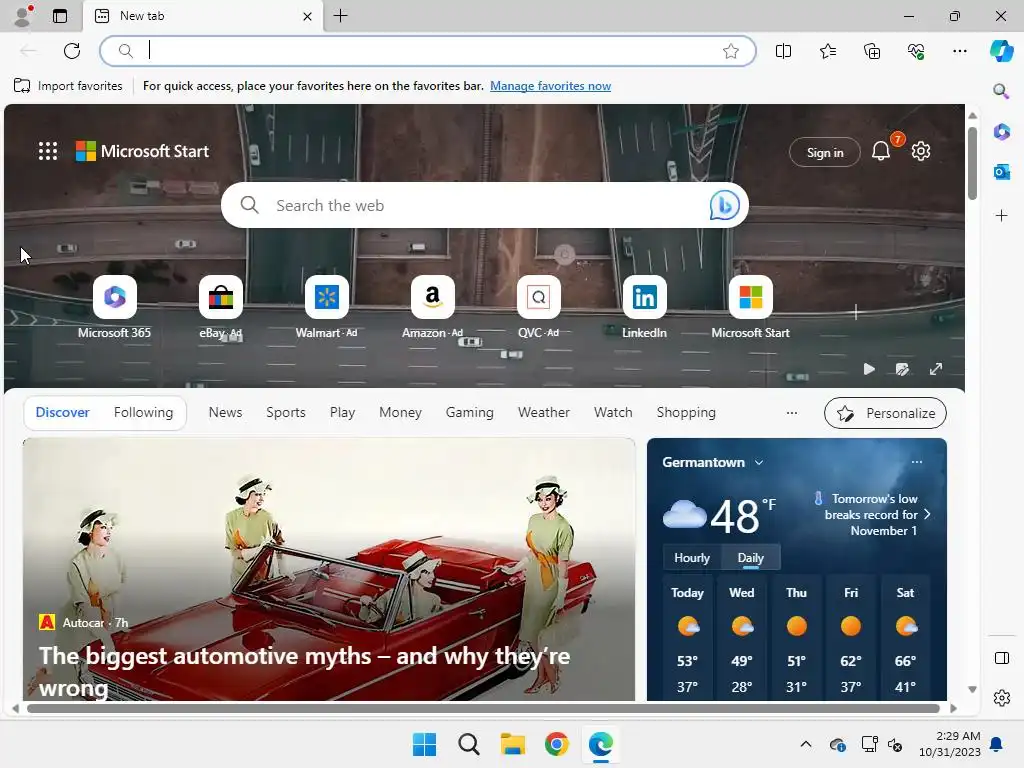This screenshot has width=1024, height=768.
Task: Show more feed categories ellipsis
Action: coord(792,413)
